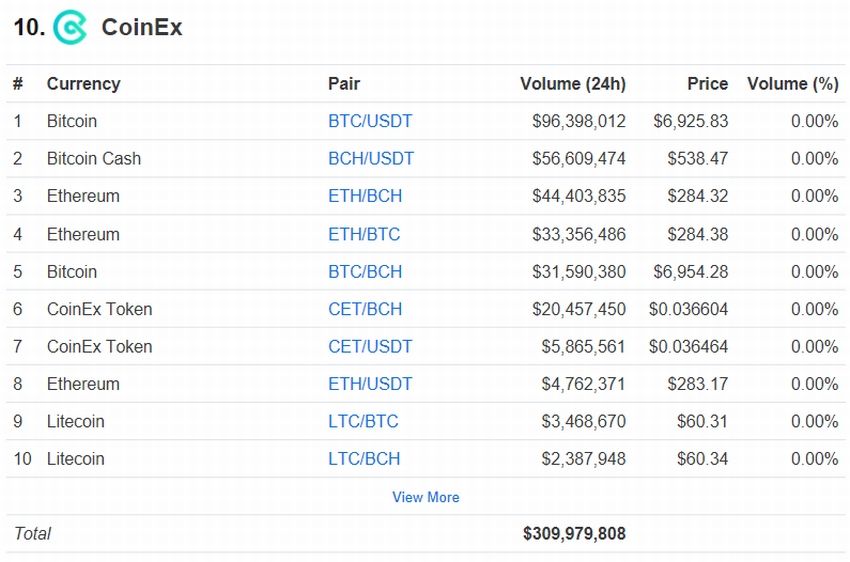The height and width of the screenshot is (562, 850).
Task: Open the BTC/USDT pair link
Action: pos(370,121)
